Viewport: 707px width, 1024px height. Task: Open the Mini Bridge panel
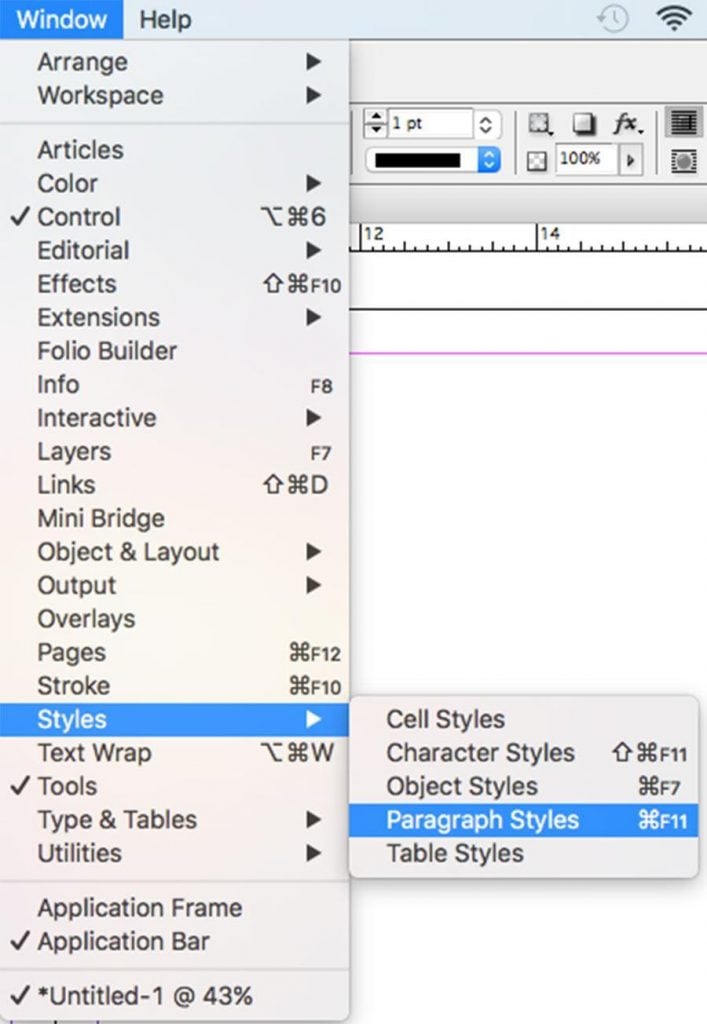[99, 518]
